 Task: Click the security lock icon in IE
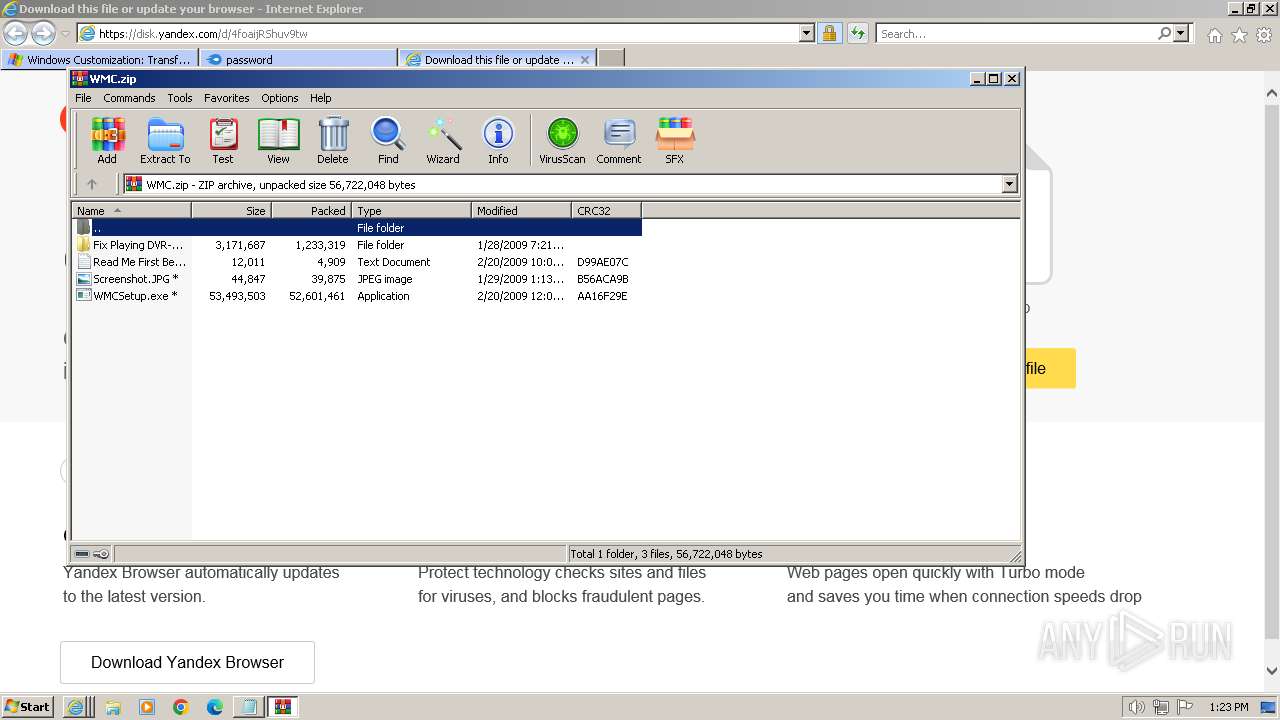click(829, 33)
